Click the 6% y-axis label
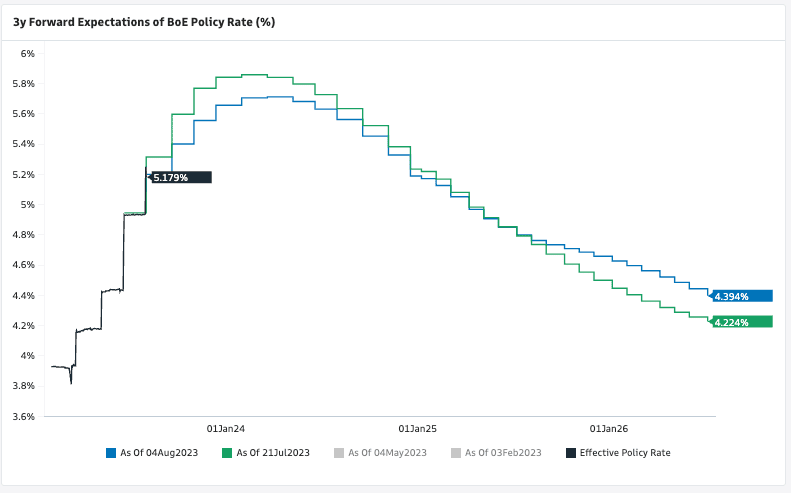The image size is (791, 493). click(x=28, y=53)
